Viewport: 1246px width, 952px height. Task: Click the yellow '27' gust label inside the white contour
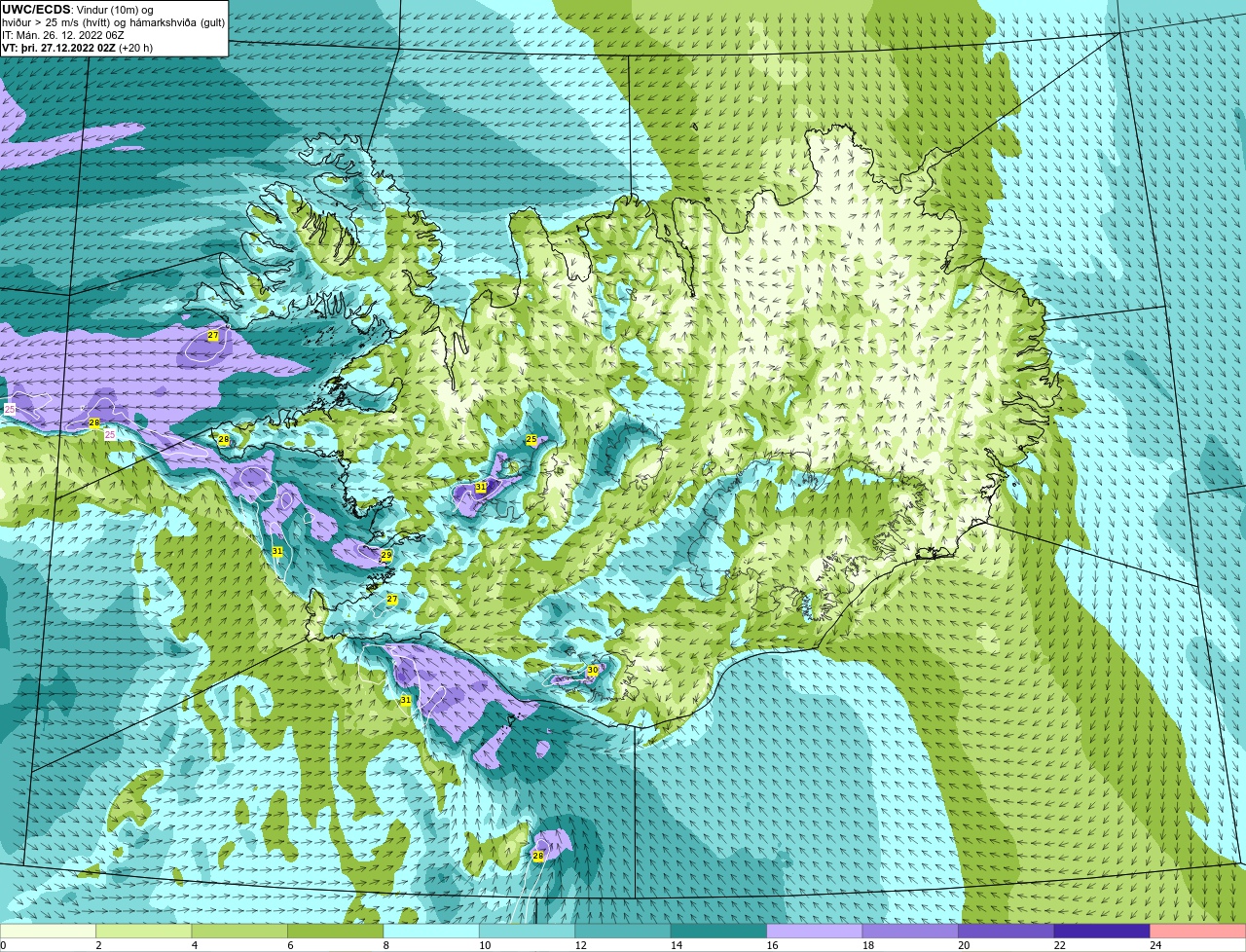pyautogui.click(x=213, y=335)
